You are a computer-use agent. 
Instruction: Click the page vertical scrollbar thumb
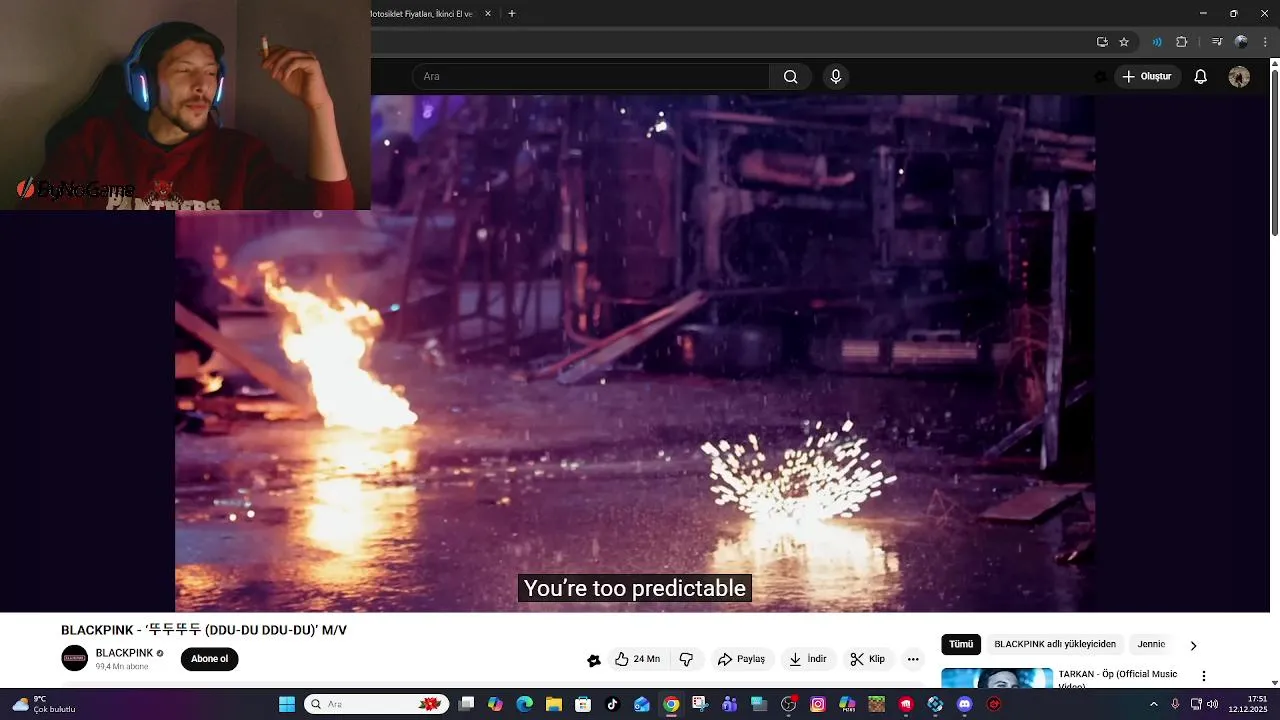(x=1274, y=153)
